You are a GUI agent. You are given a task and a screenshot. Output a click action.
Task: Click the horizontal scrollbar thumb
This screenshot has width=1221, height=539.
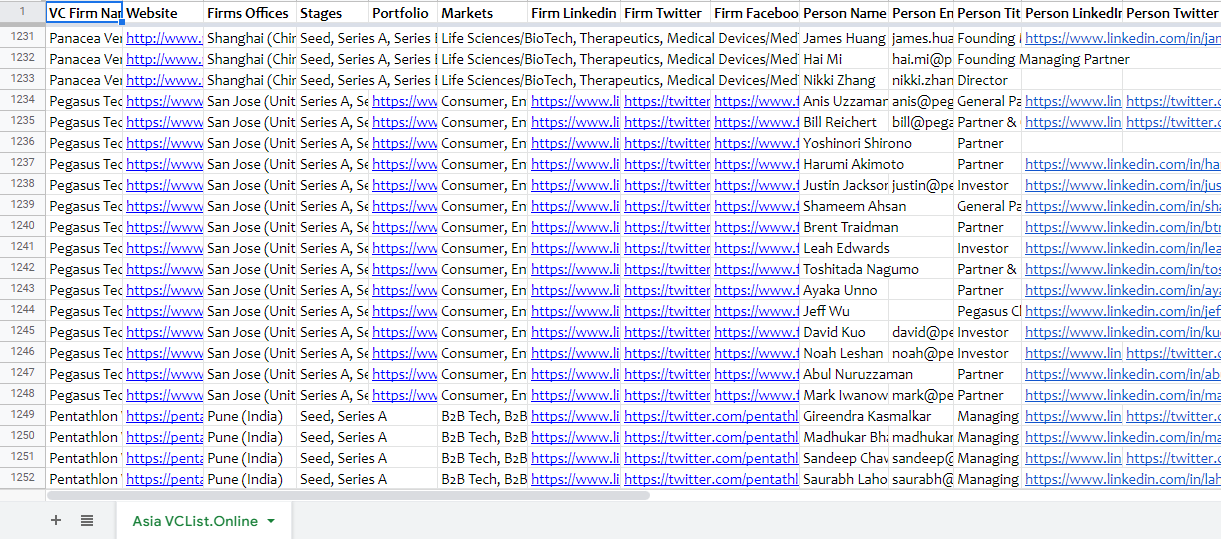[x=348, y=494]
